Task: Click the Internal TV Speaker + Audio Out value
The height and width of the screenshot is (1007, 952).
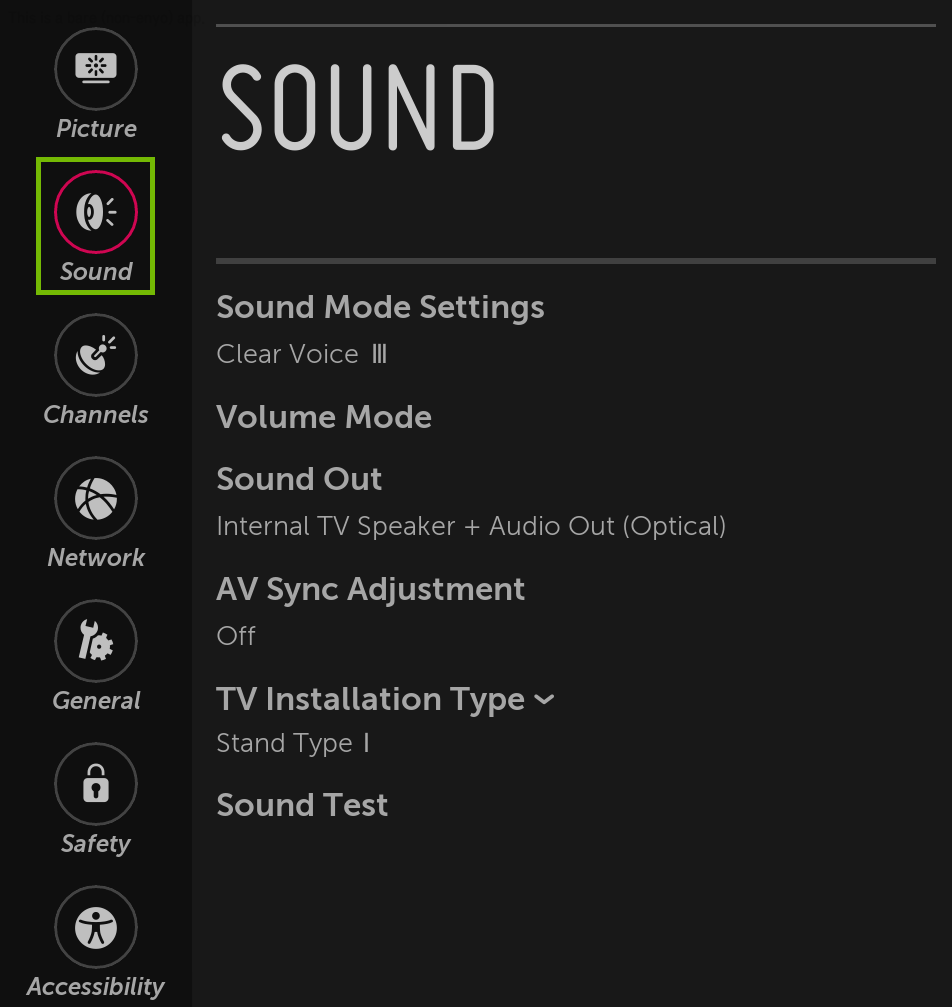Action: 471,526
